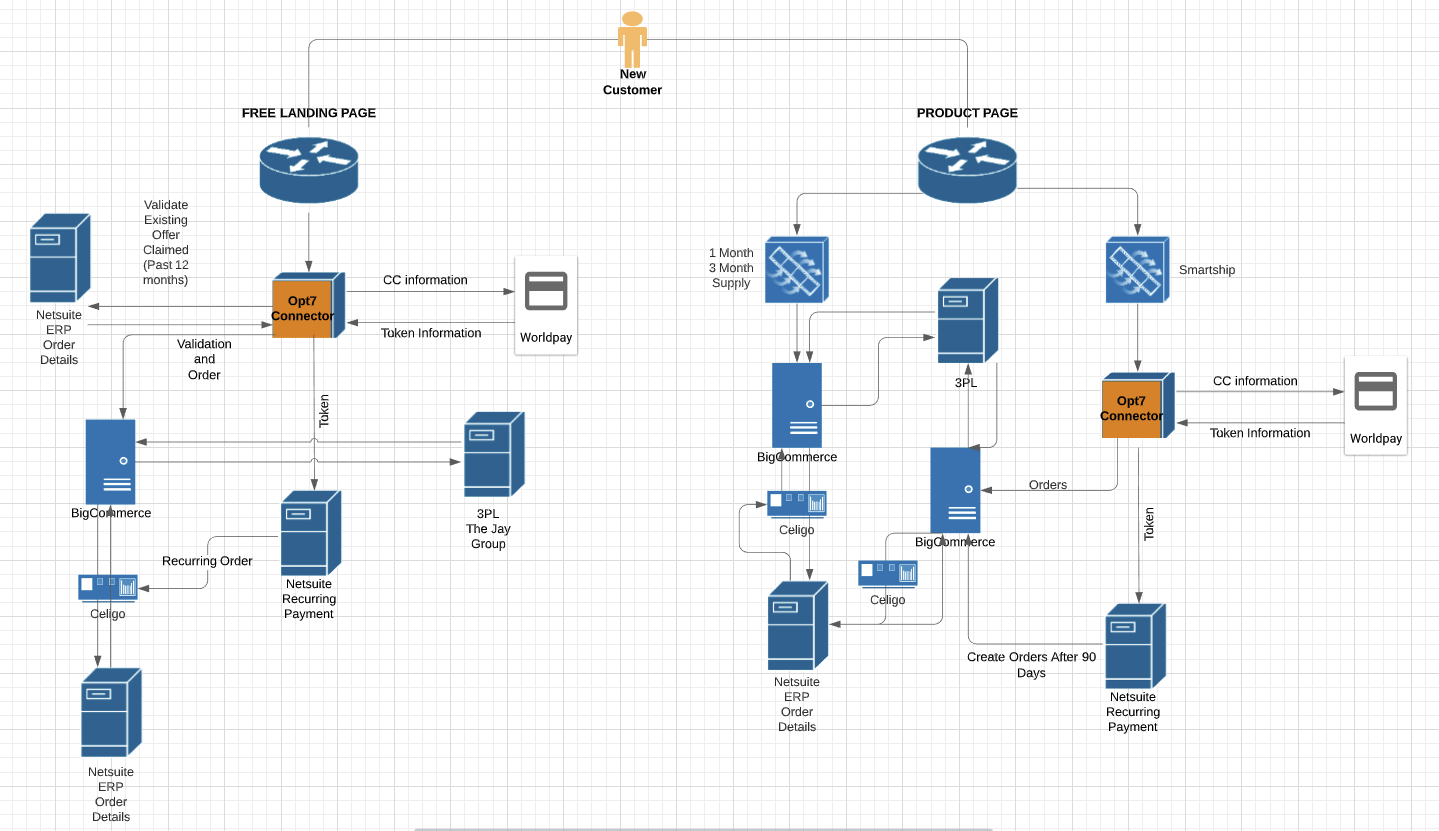This screenshot has width=1439, height=831.
Task: Click the 3PL The Jay Group caption
Action: (x=489, y=529)
